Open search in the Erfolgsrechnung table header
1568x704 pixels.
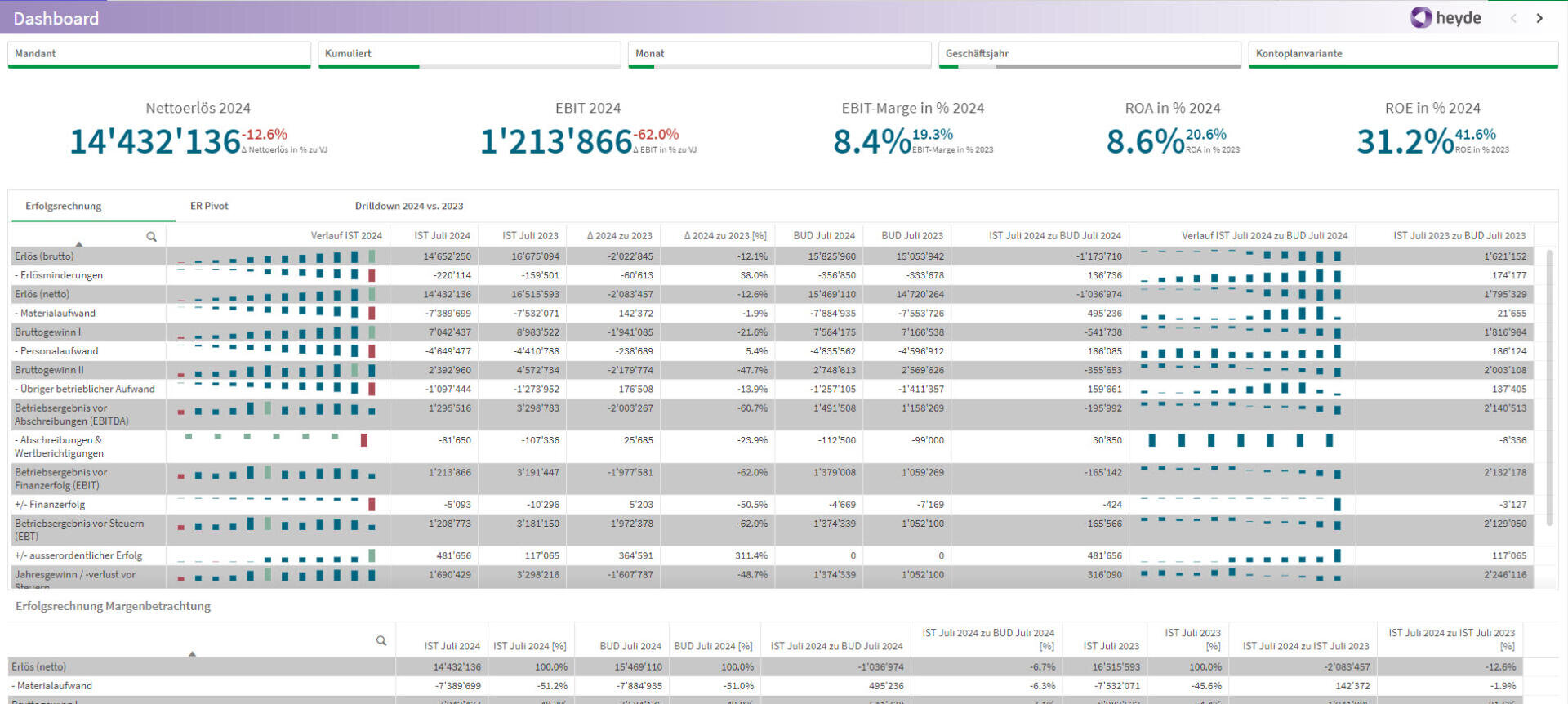point(151,237)
